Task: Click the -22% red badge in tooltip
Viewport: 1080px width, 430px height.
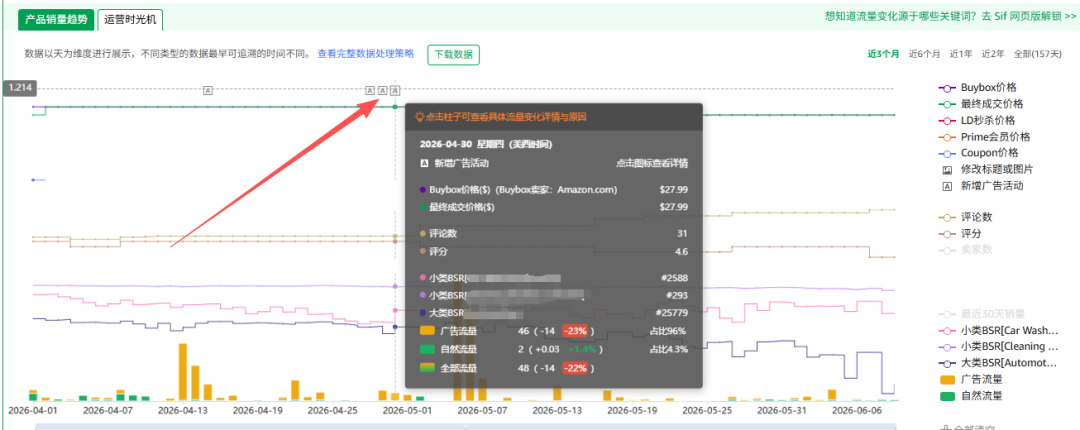Action: pos(576,369)
